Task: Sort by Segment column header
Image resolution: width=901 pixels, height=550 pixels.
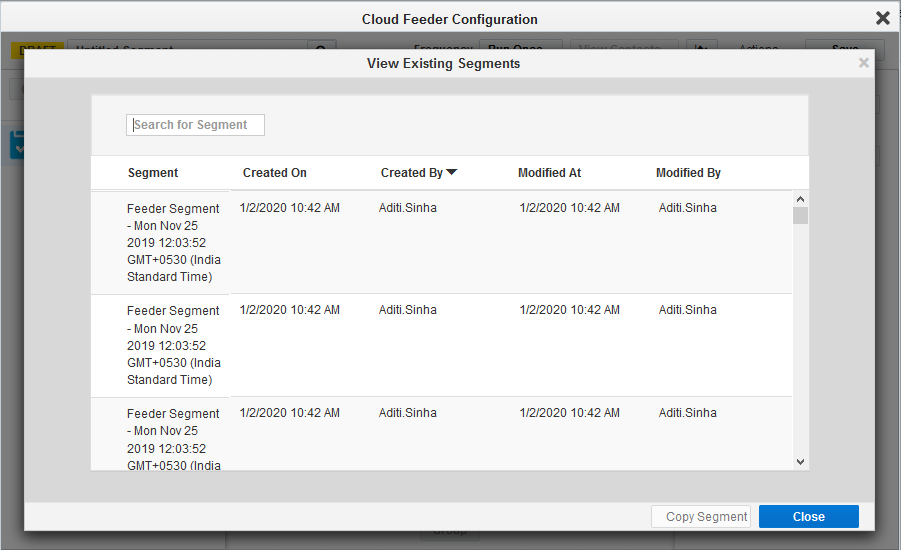Action: [x=153, y=173]
